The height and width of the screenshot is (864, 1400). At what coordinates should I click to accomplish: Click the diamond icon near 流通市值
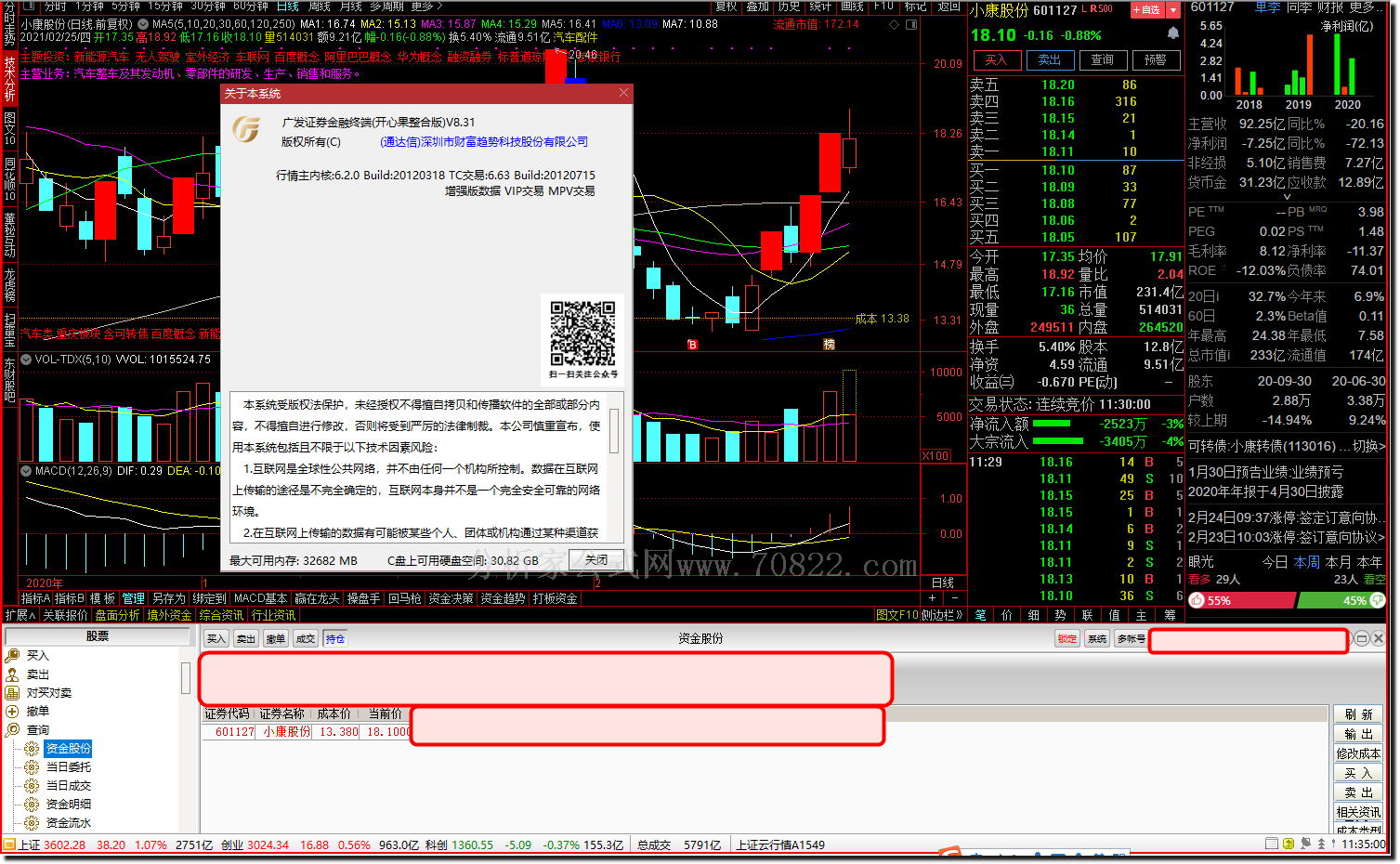tap(892, 25)
